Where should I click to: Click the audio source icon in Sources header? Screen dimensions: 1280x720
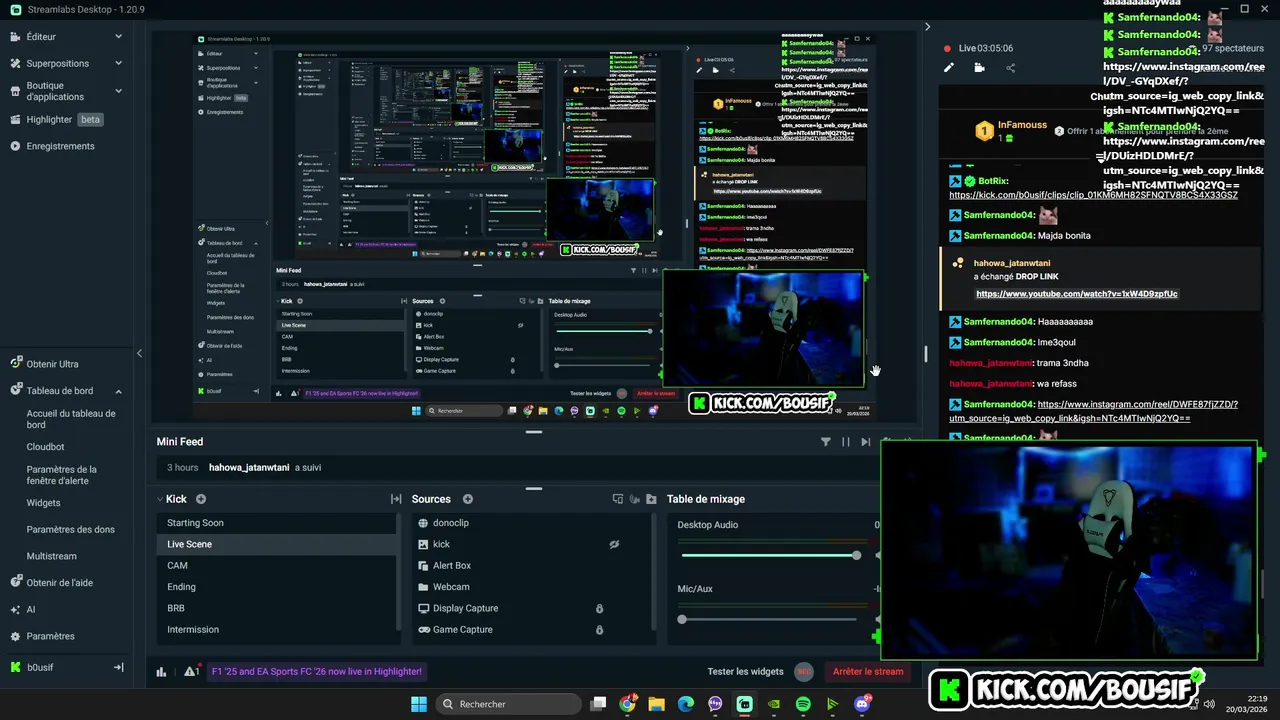pyautogui.click(x=635, y=499)
